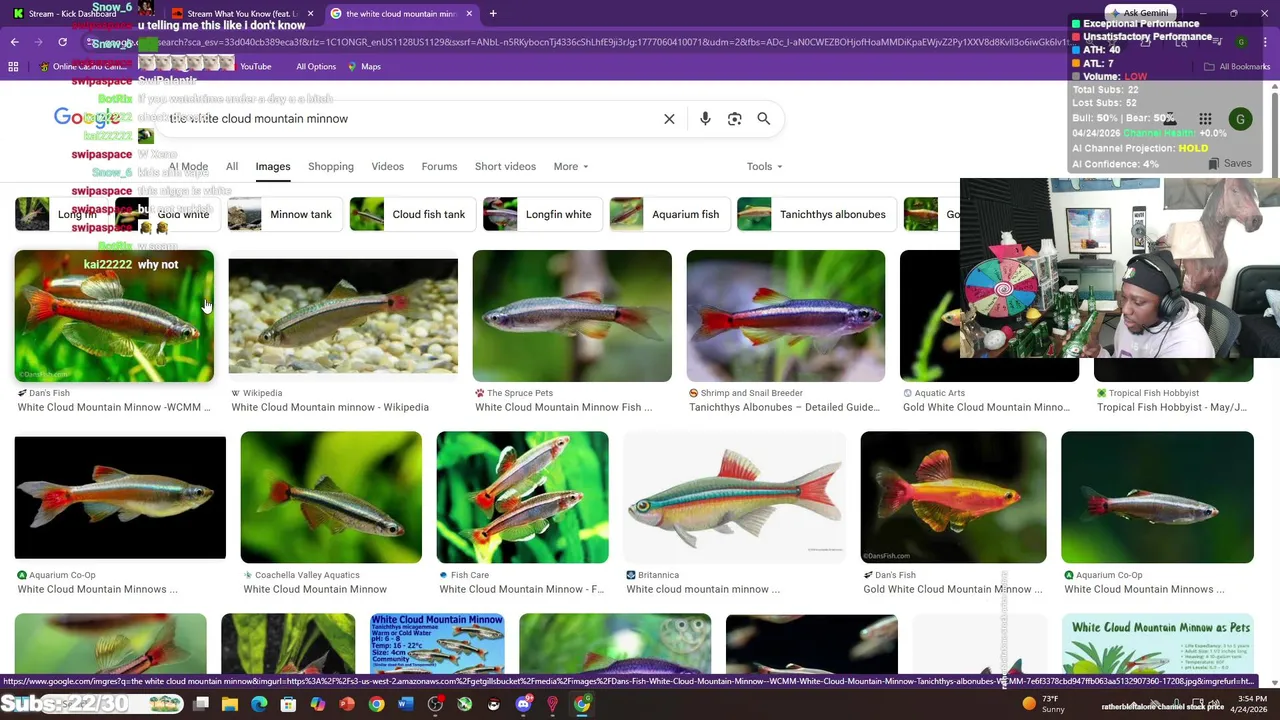Open the YouTube bookmark
This screenshot has width=1280, height=720.
click(x=255, y=66)
